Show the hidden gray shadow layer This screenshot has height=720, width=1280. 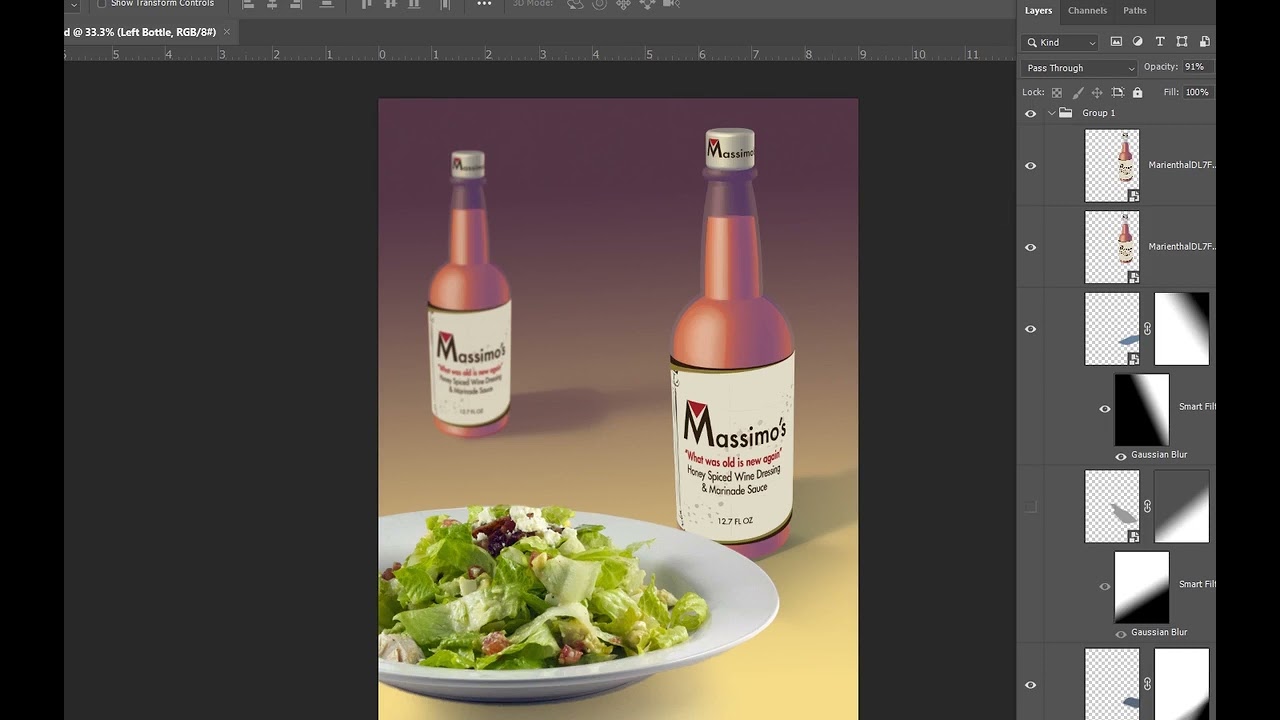[1031, 507]
